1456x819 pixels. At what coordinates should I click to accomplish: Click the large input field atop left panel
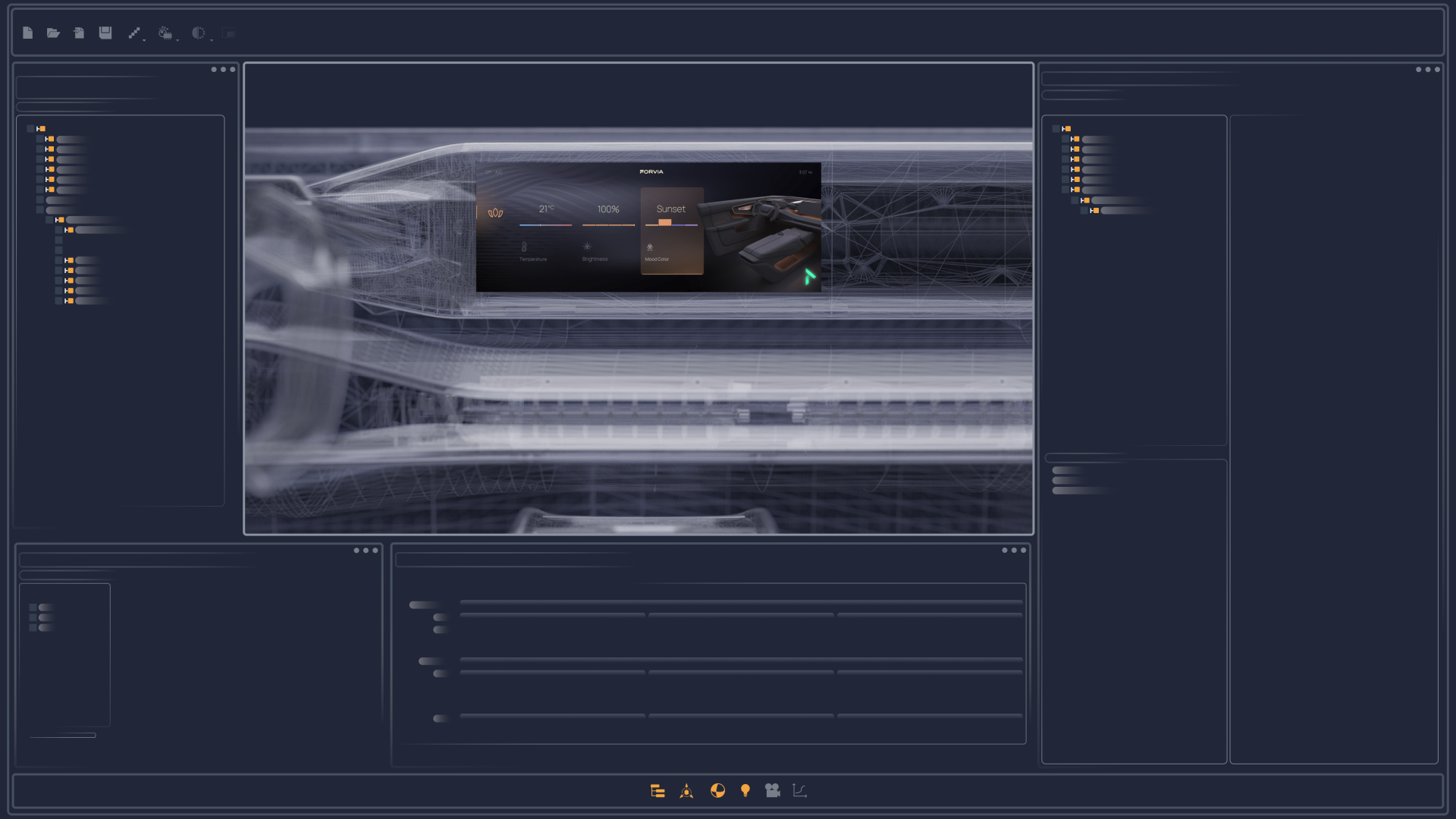(89, 87)
